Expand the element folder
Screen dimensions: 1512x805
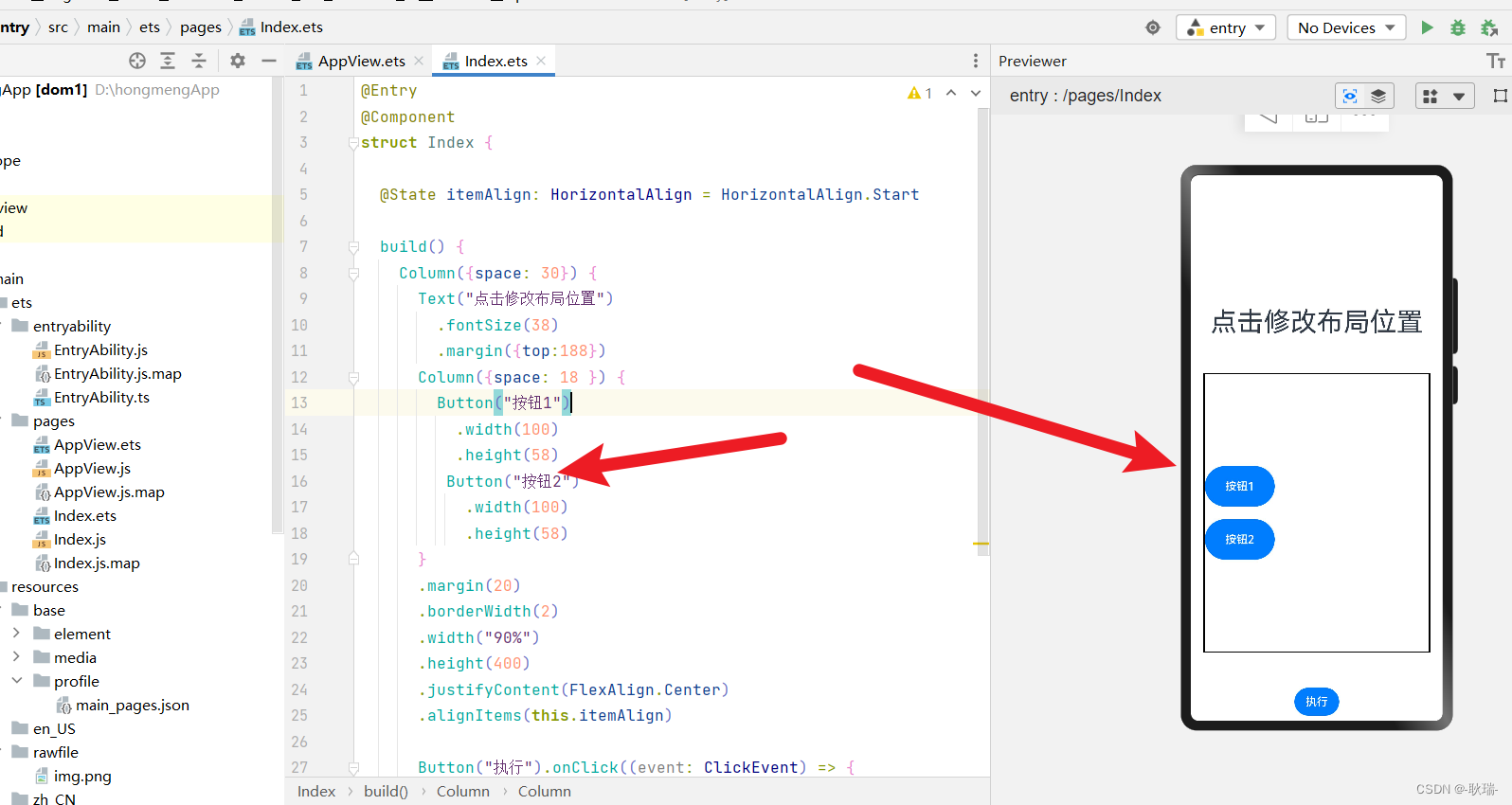pos(16,633)
